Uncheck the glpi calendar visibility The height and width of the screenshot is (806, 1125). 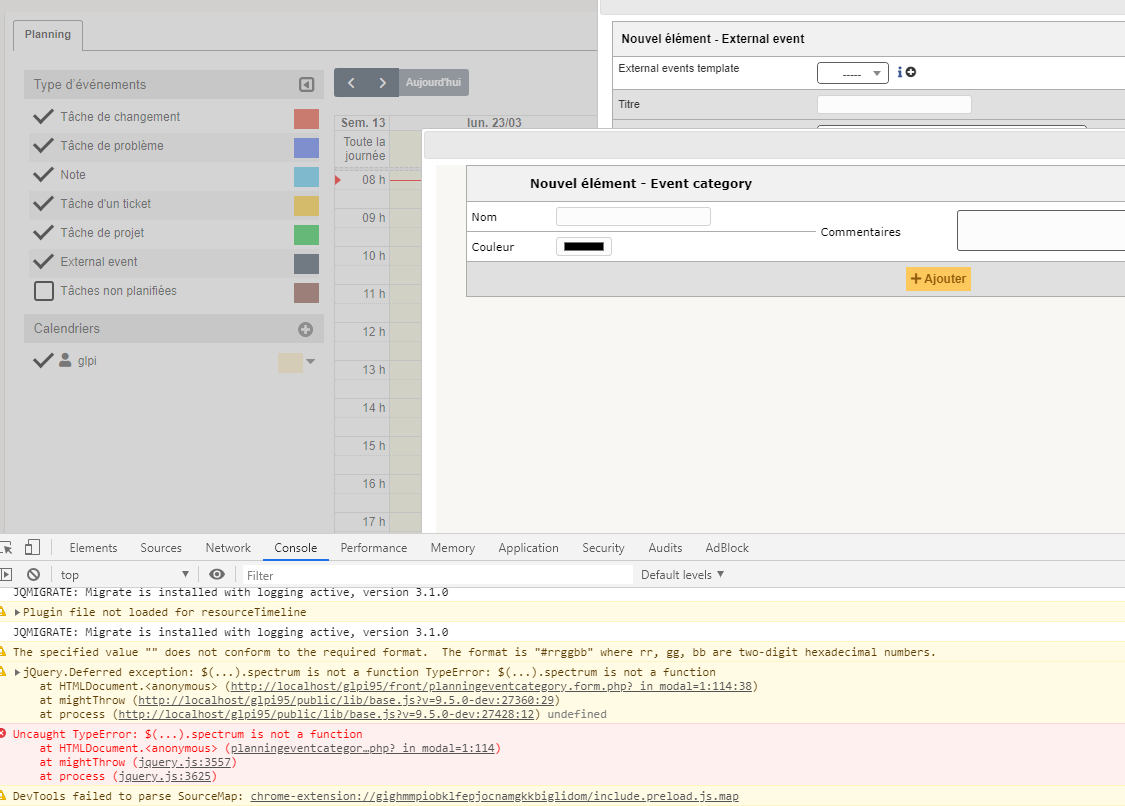43,360
